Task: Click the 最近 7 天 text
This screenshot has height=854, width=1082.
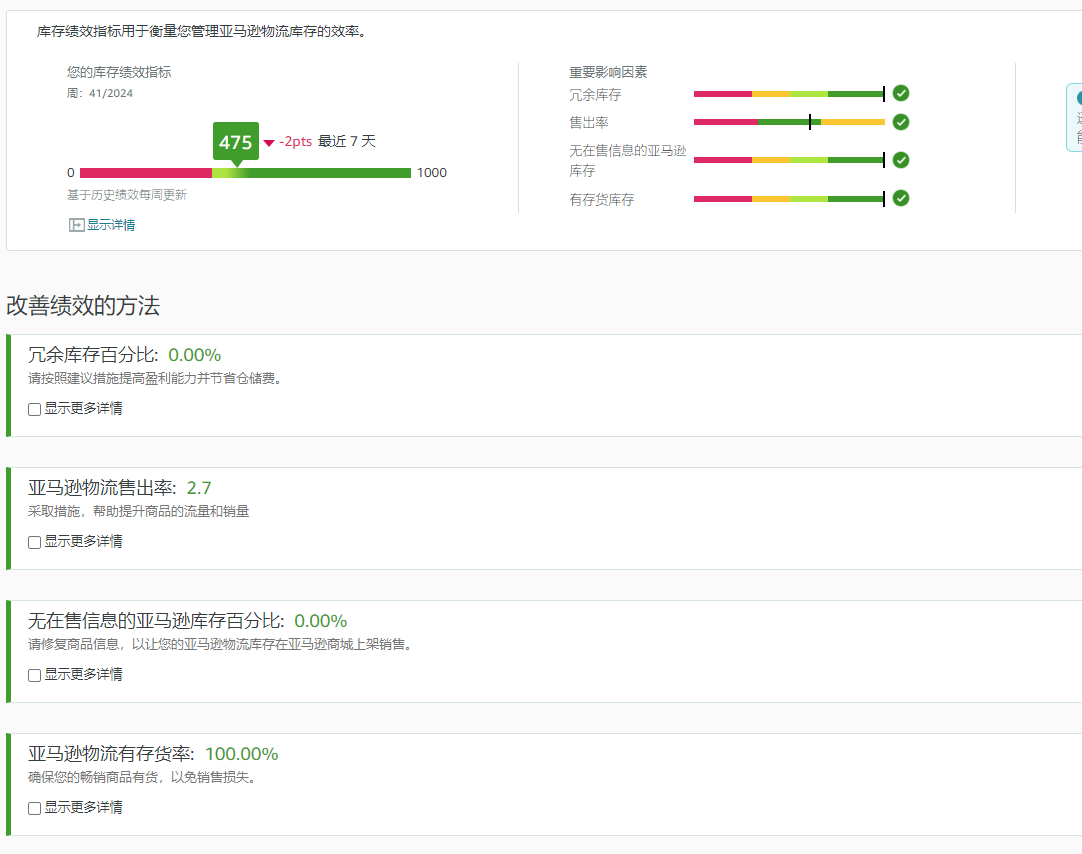Action: pos(347,141)
